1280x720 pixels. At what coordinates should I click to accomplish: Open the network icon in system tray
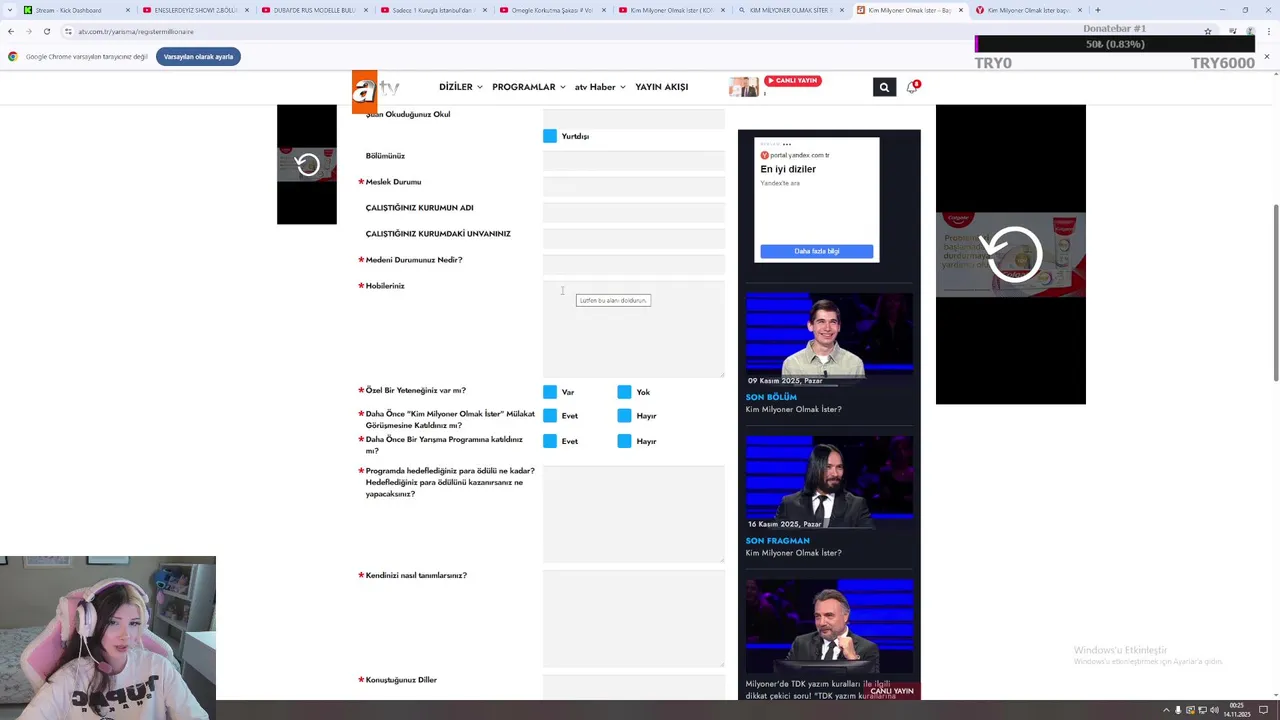pos(1202,710)
